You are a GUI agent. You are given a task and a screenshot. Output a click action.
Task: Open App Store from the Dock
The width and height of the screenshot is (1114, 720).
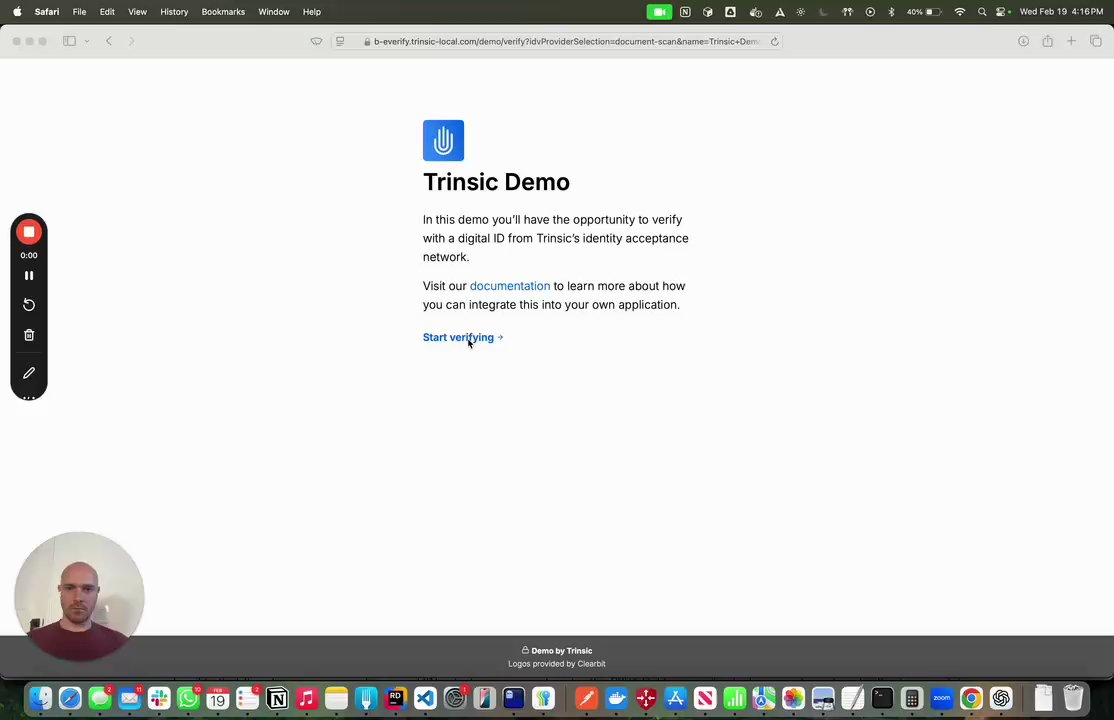pos(676,699)
